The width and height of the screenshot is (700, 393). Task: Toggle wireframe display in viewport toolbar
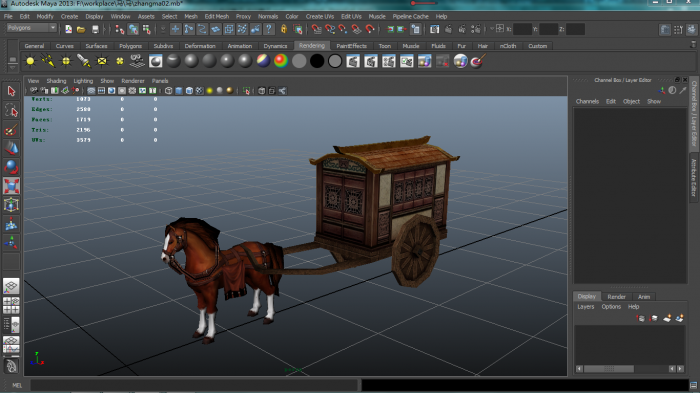coord(168,91)
